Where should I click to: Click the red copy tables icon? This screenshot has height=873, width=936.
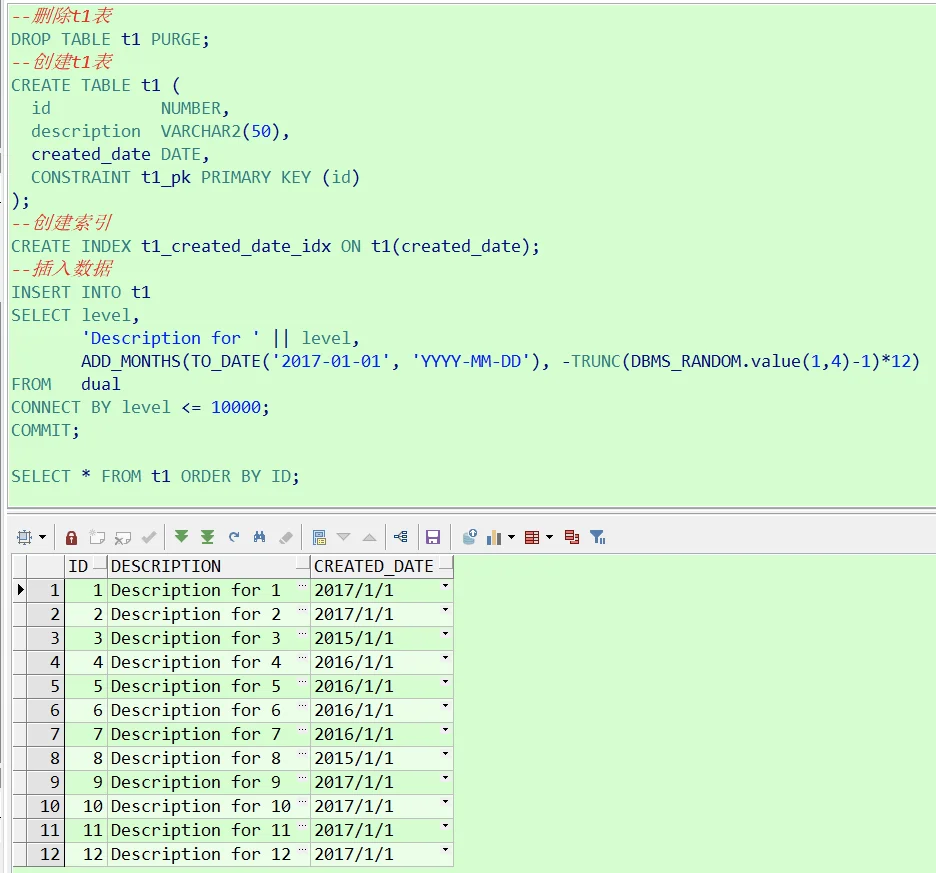572,537
